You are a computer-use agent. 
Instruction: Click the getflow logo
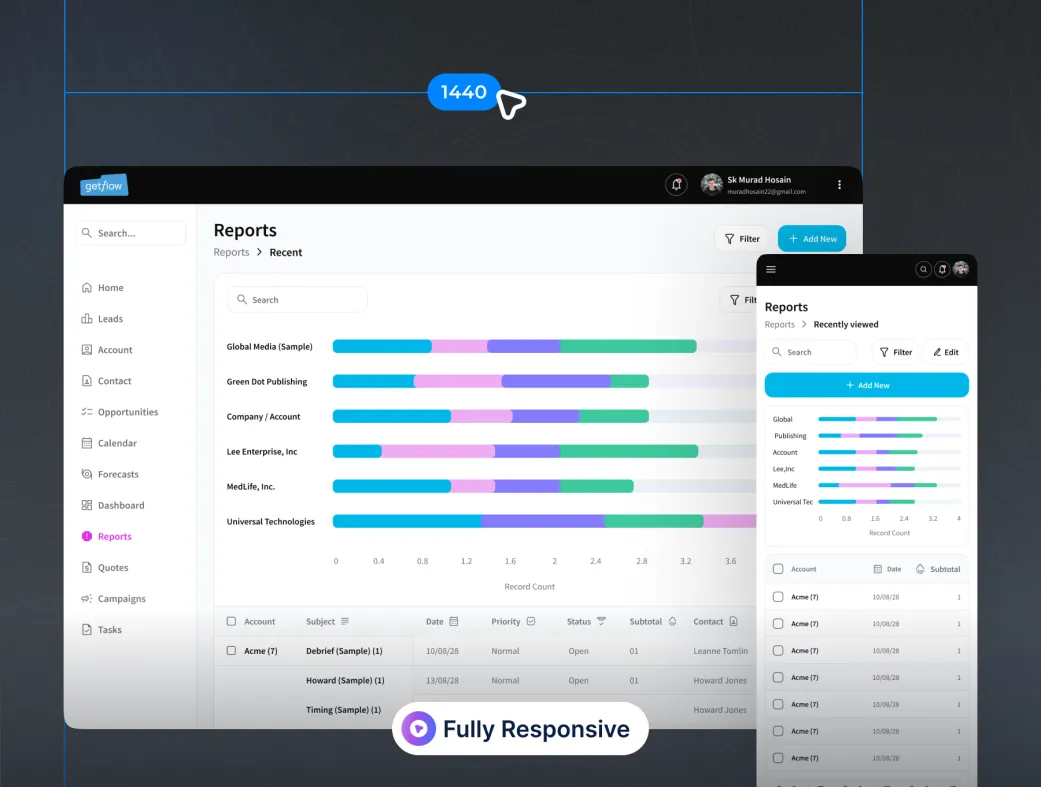(x=104, y=185)
